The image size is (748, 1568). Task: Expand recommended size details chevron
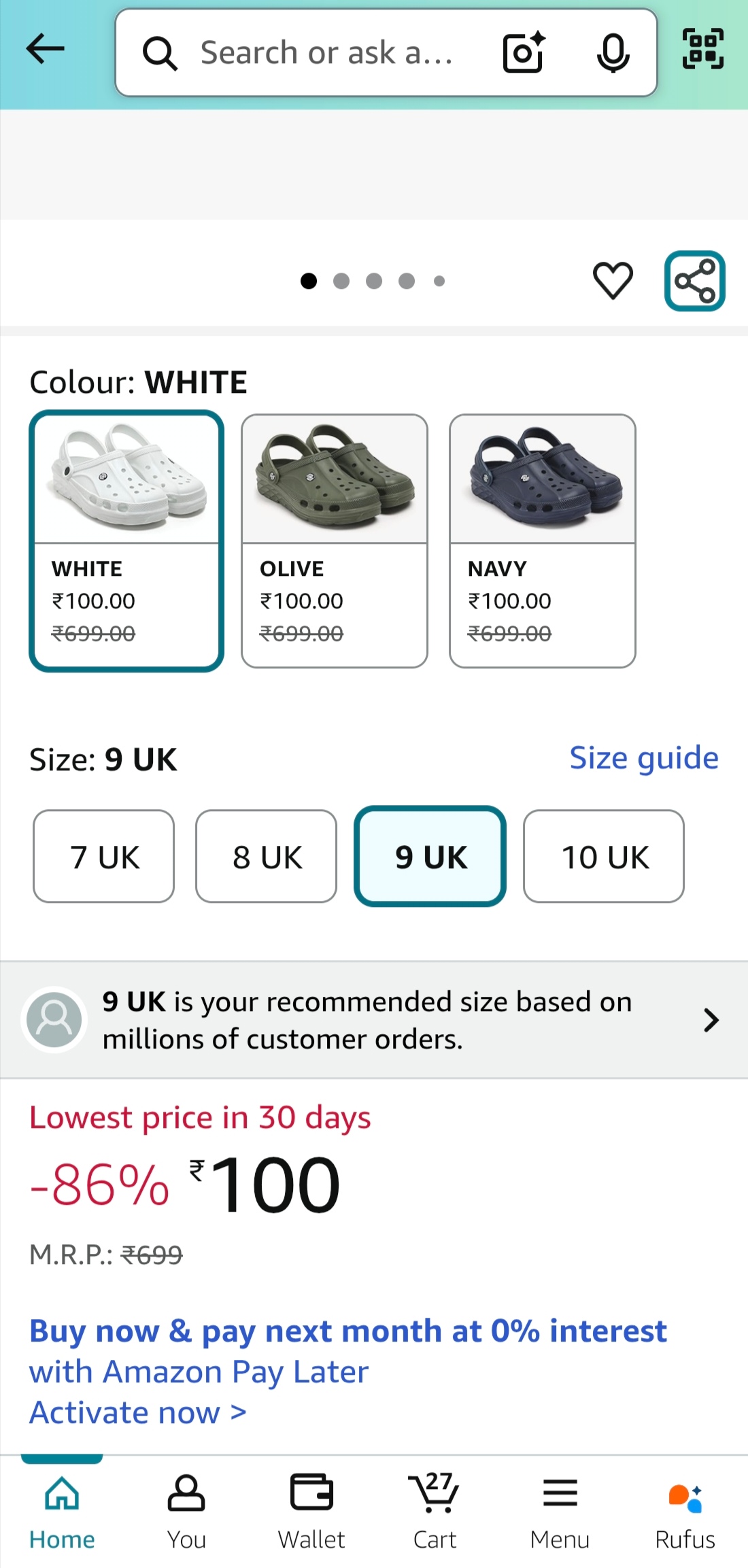pyautogui.click(x=711, y=1020)
